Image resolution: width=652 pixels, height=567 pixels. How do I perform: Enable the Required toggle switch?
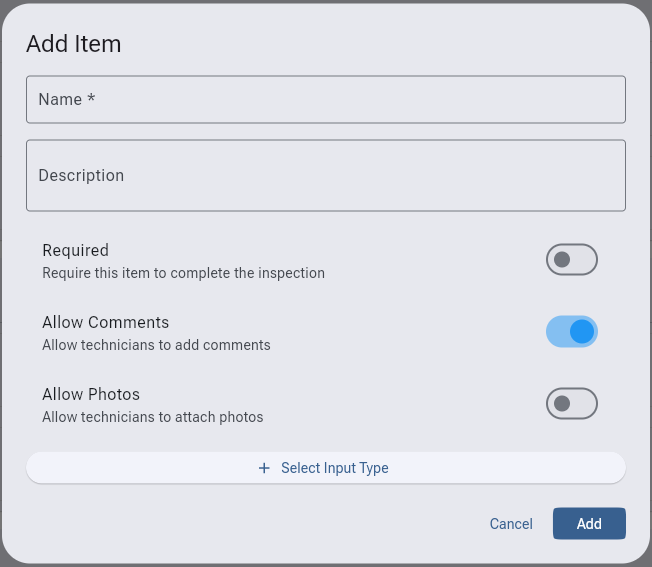(x=572, y=259)
